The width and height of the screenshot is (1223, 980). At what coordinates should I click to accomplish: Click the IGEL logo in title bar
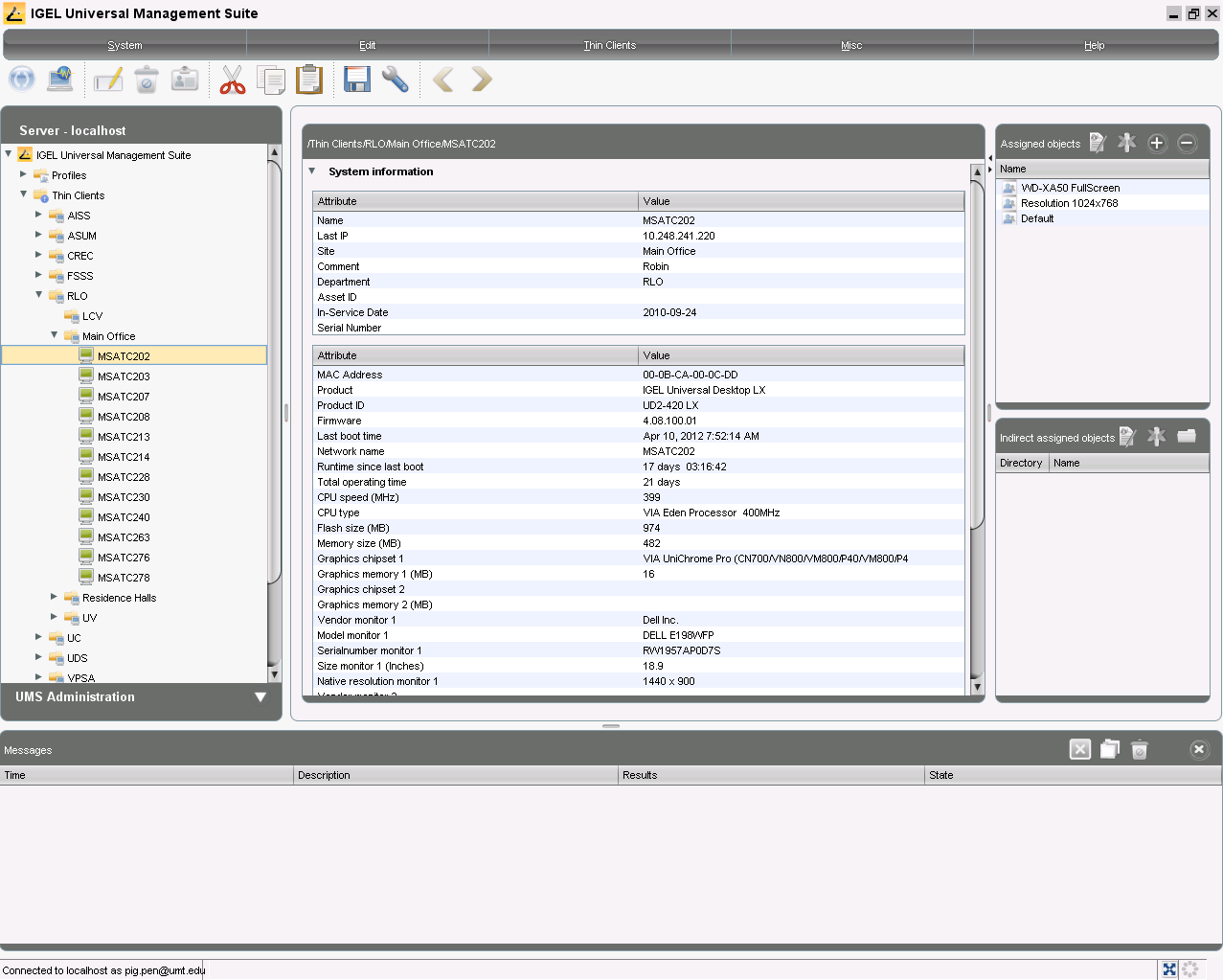coord(14,12)
